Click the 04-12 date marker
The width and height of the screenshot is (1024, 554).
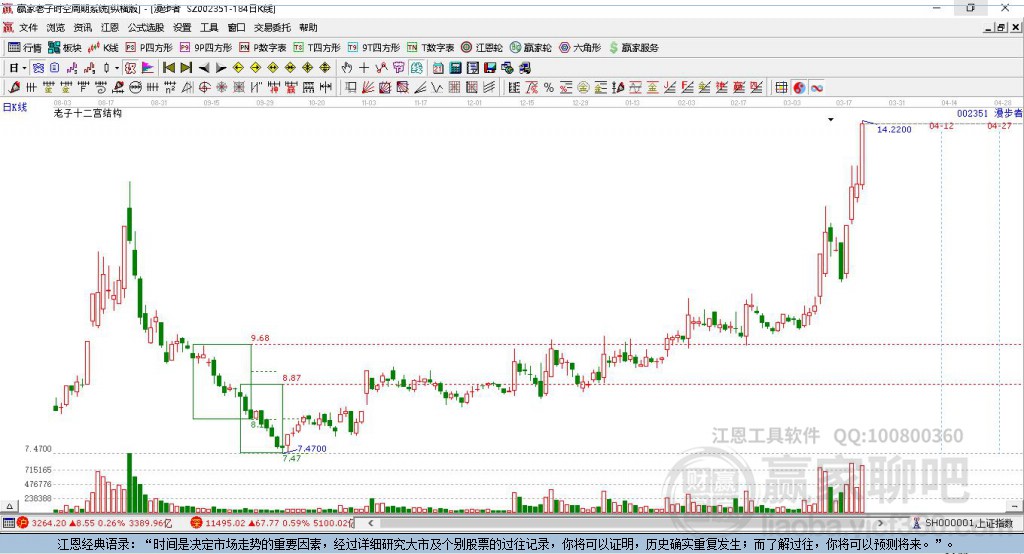coord(941,125)
